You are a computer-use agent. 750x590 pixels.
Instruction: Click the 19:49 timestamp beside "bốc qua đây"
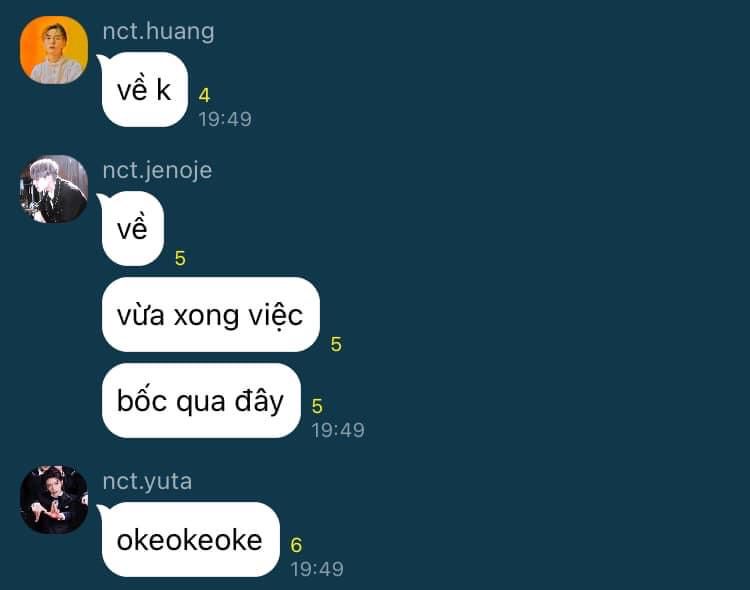click(338, 430)
